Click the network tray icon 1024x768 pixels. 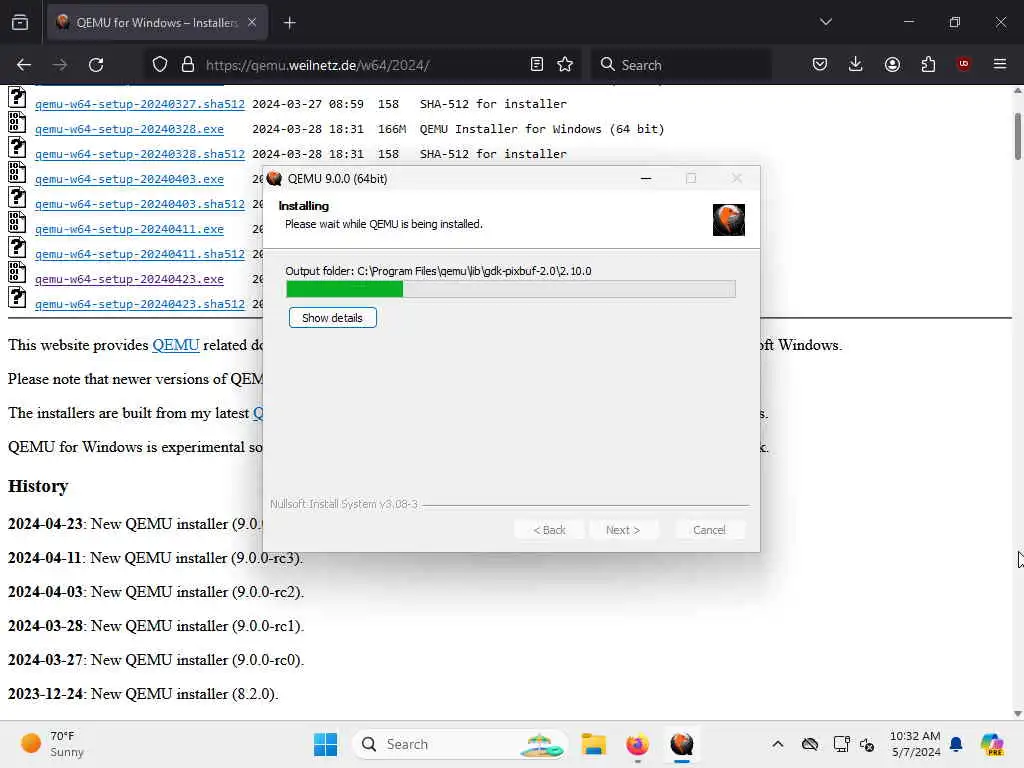point(841,744)
